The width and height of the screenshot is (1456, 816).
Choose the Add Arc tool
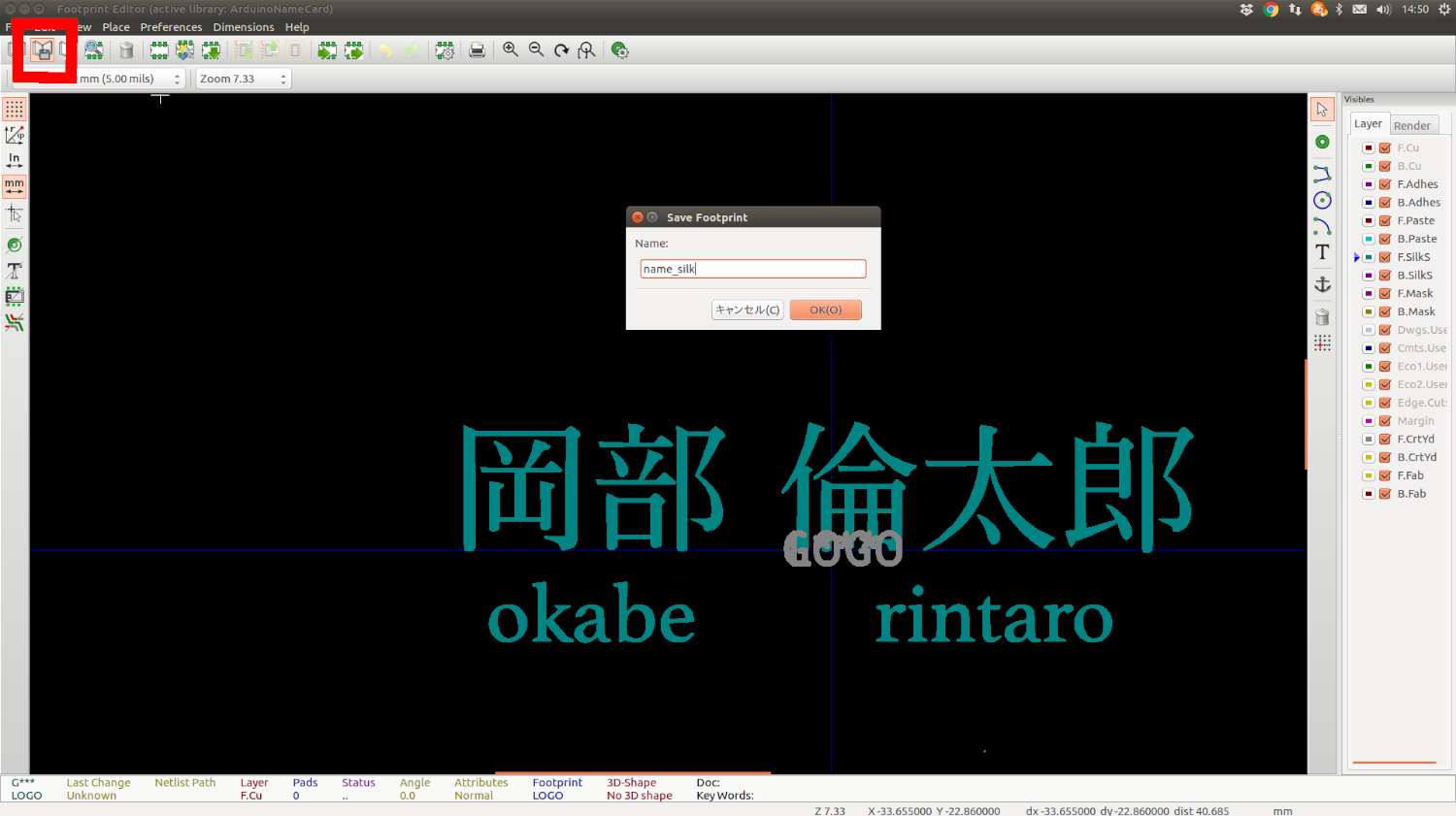coord(1322,225)
